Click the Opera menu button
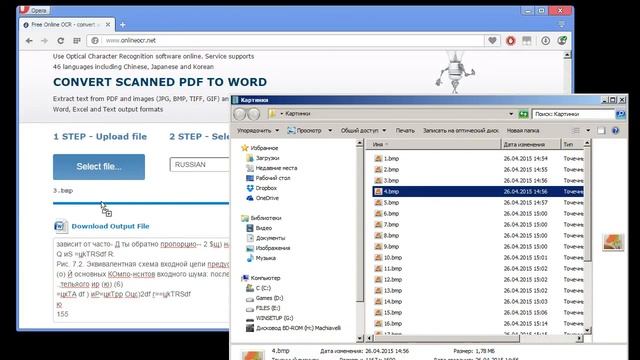Screen dimensions: 640x360 (34, 10)
